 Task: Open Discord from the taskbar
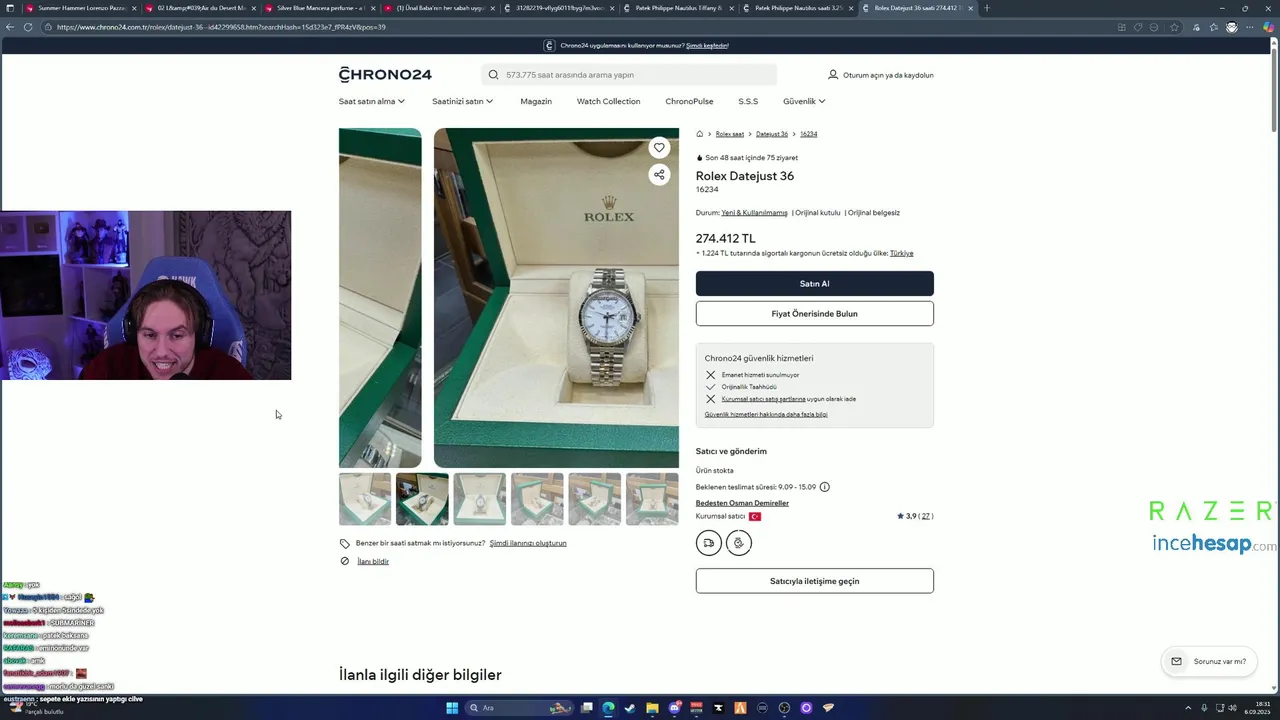click(x=674, y=708)
